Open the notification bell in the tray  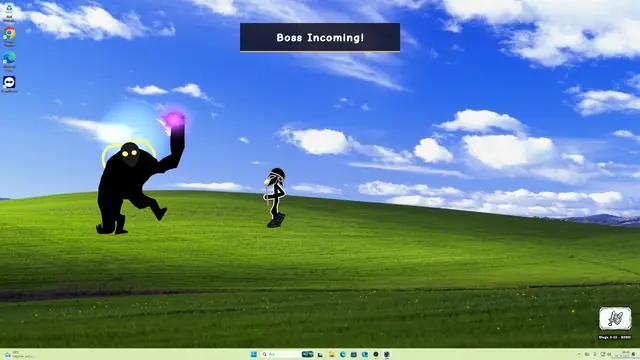tap(633, 354)
